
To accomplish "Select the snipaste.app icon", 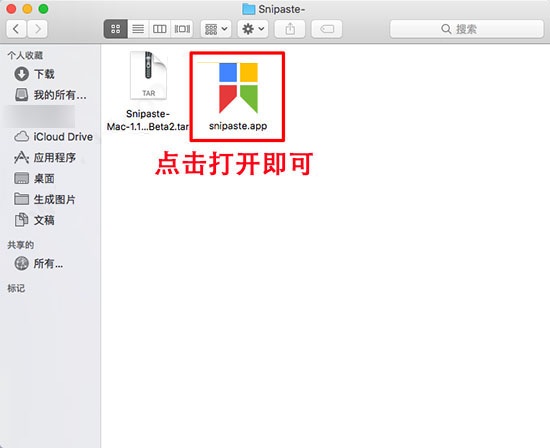I will pyautogui.click(x=239, y=88).
